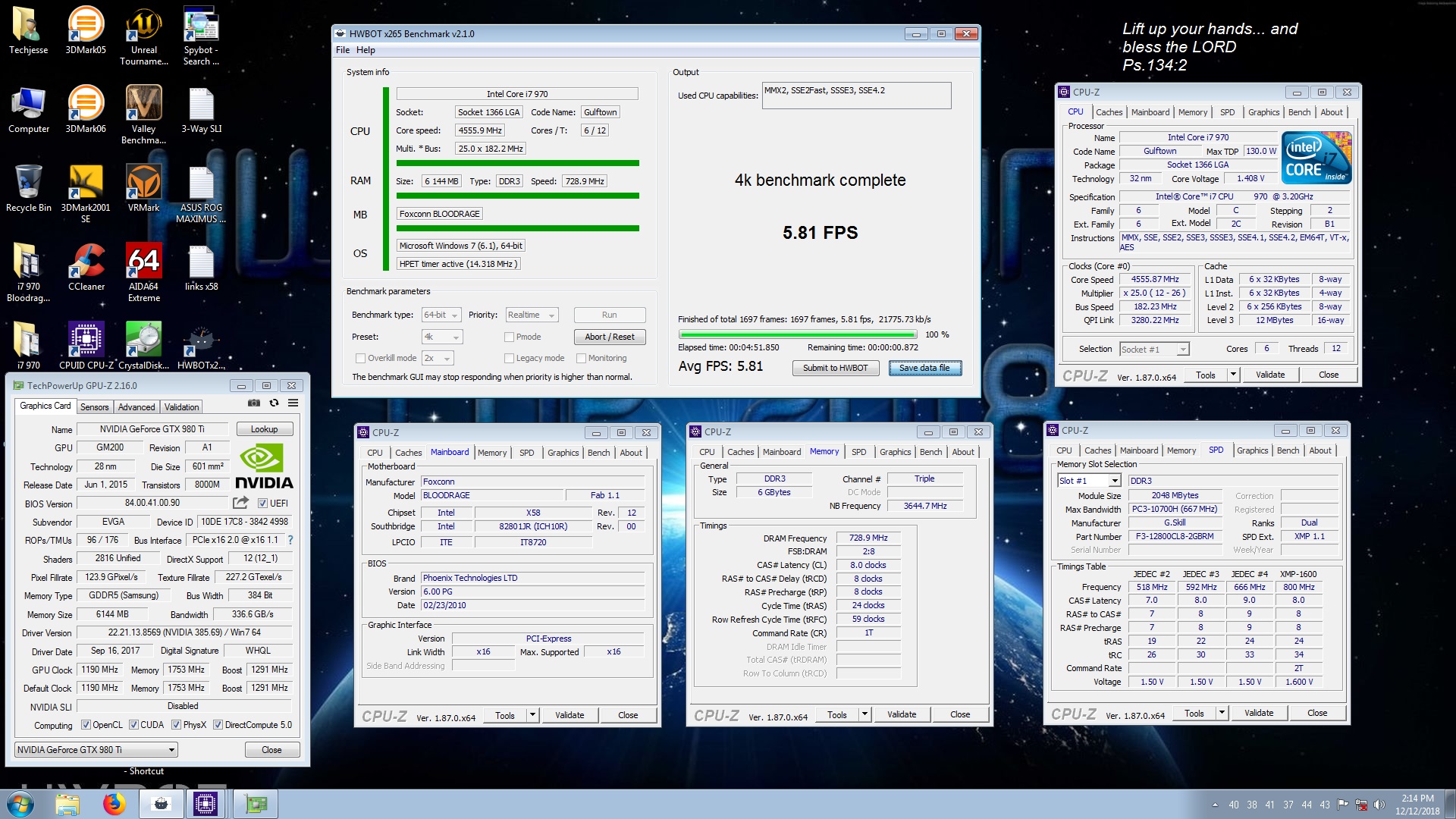Click Save data file button
Screen dimensions: 1456x819
[924, 368]
